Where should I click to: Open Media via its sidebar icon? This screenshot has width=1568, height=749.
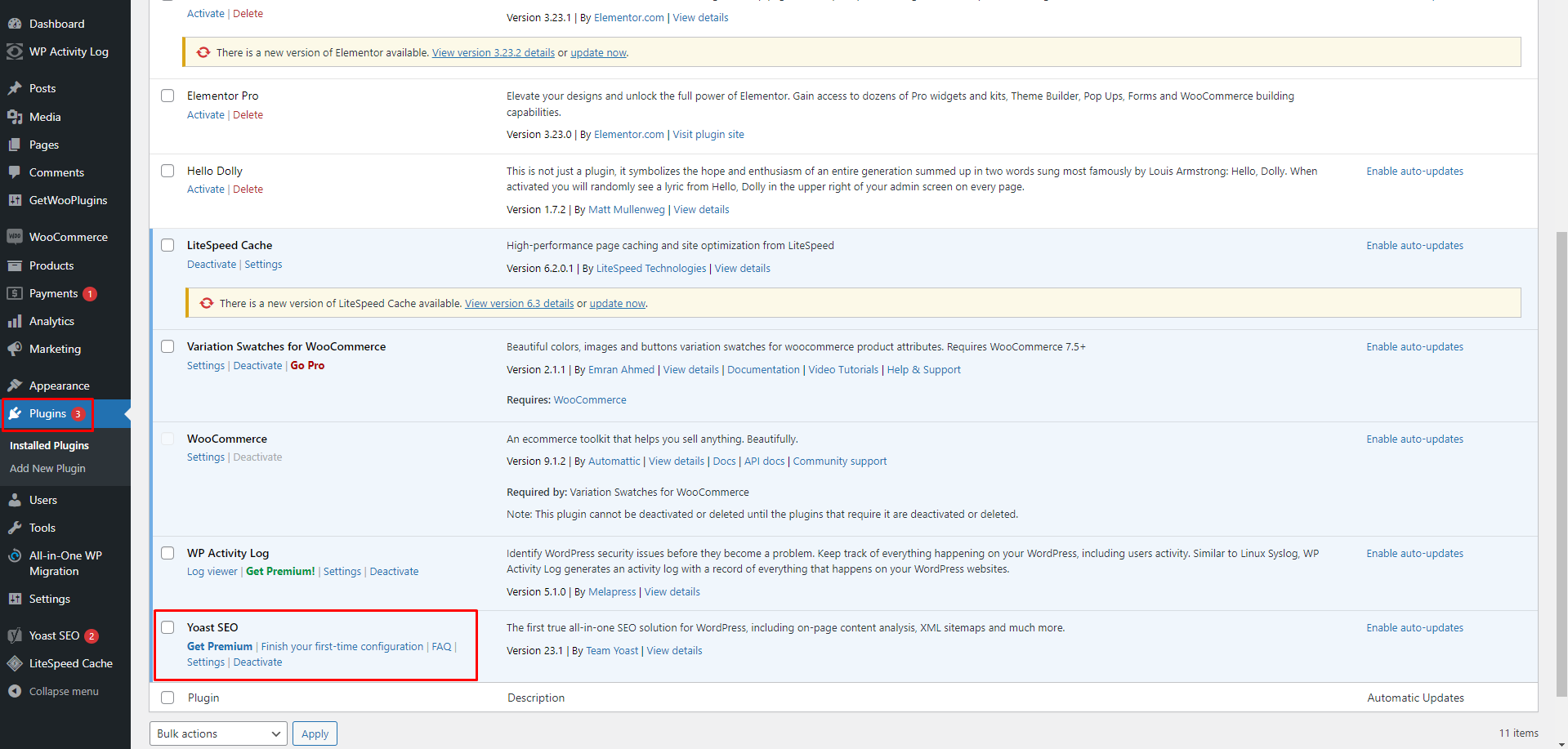pos(15,117)
